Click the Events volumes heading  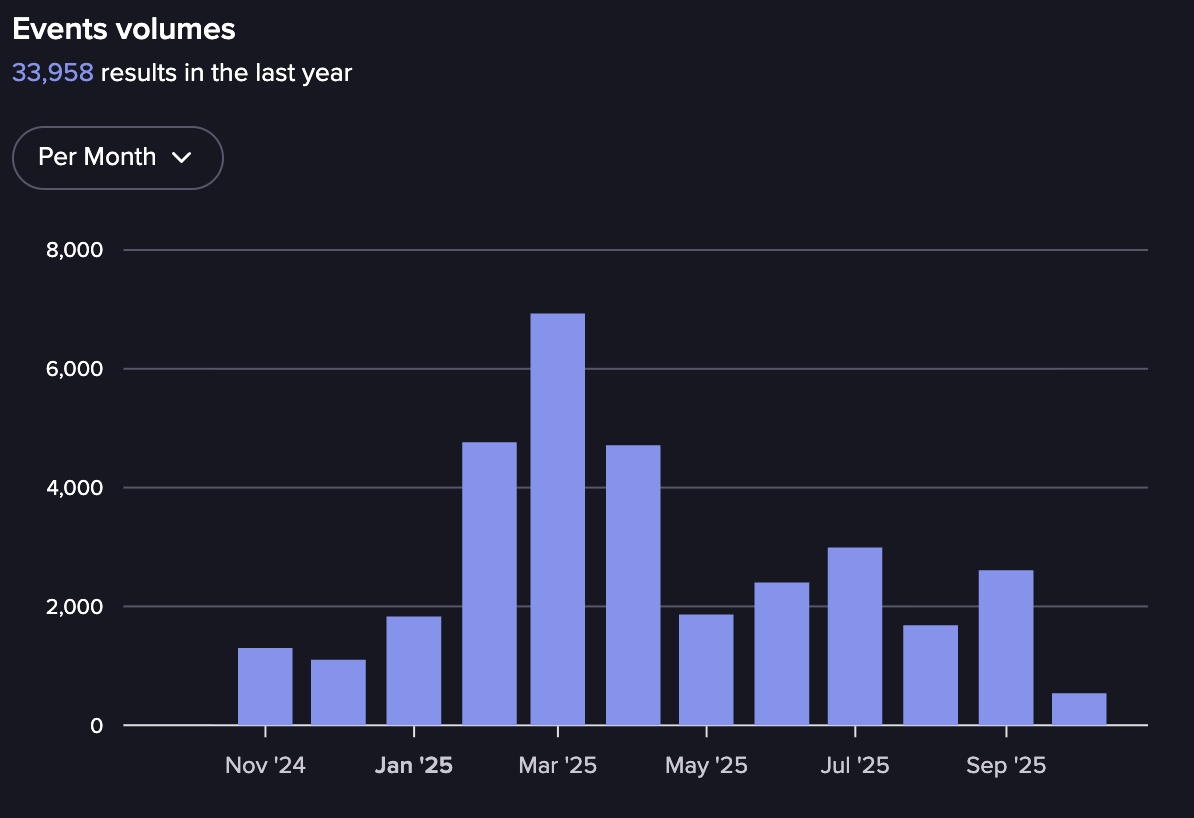point(124,29)
